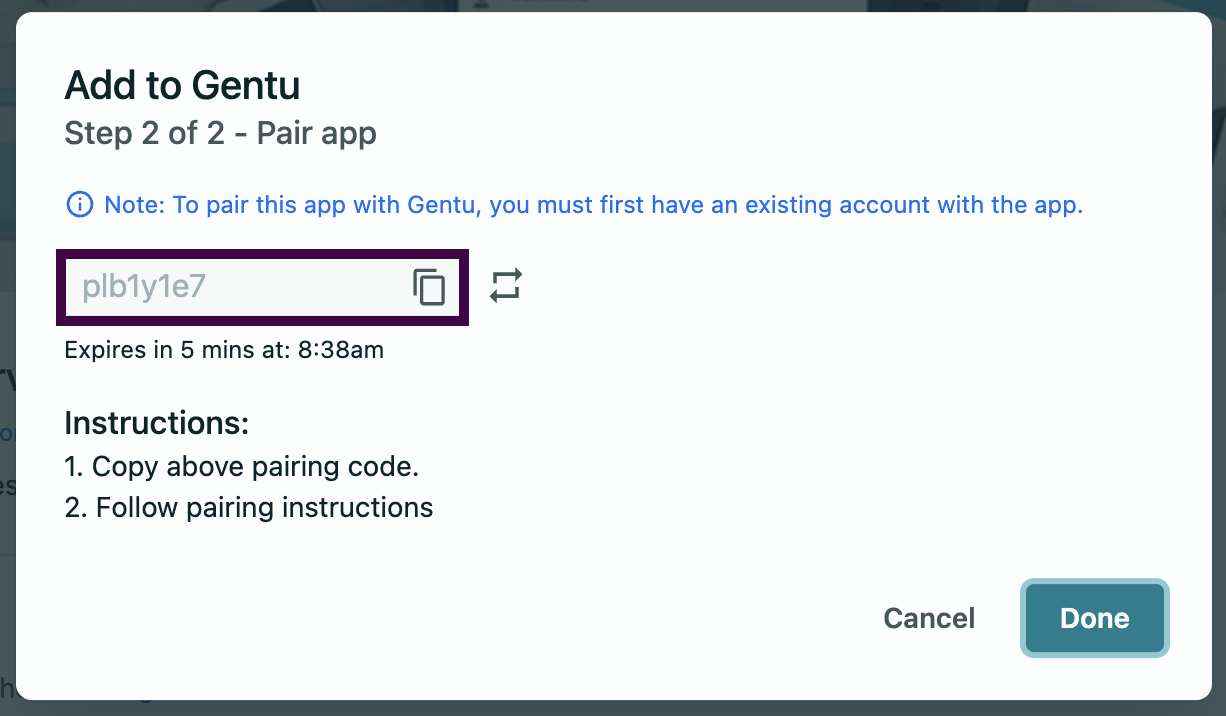This screenshot has width=1226, height=716.
Task: Click instruction step 1 about copying the code
Action: click(242, 466)
